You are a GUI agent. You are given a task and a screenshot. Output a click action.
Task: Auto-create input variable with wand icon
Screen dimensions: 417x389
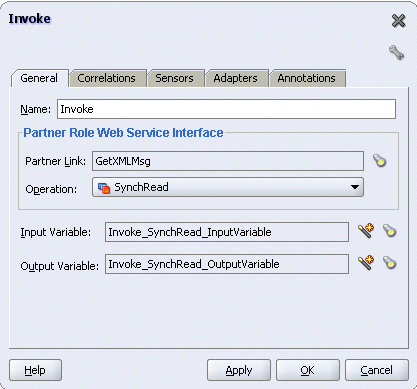click(366, 231)
